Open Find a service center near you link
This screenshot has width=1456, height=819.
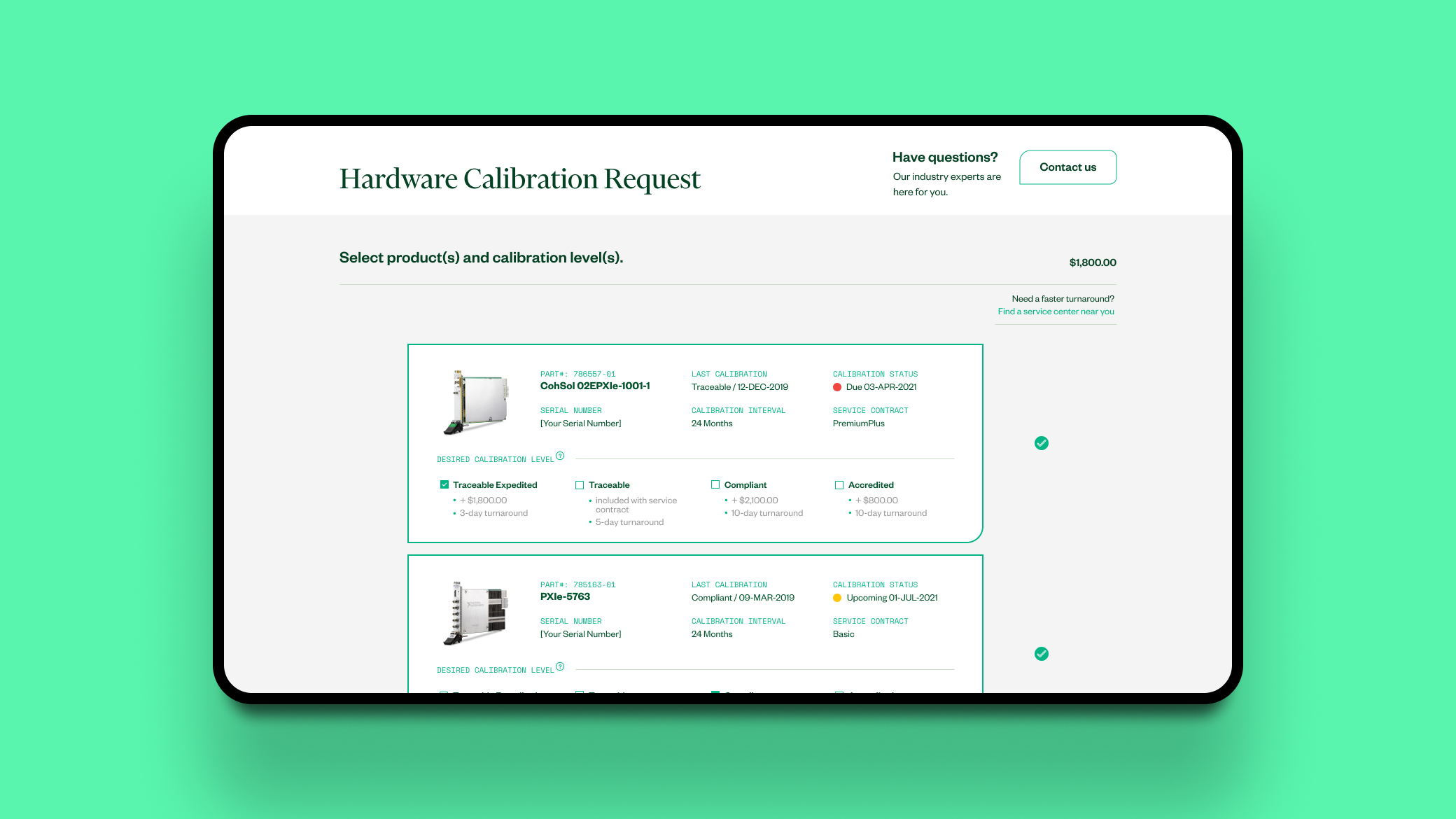1056,311
